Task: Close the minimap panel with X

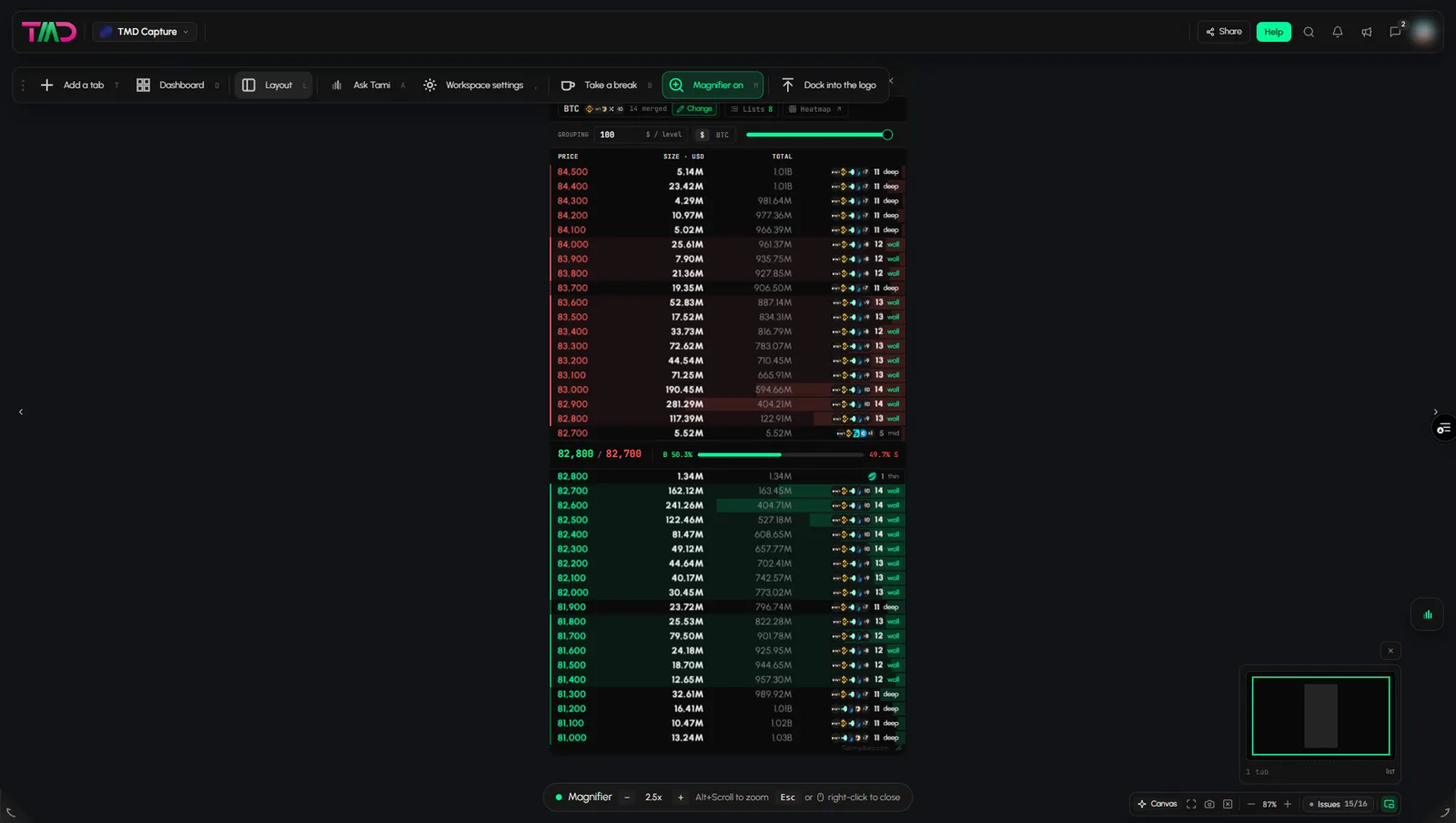Action: [x=1390, y=651]
